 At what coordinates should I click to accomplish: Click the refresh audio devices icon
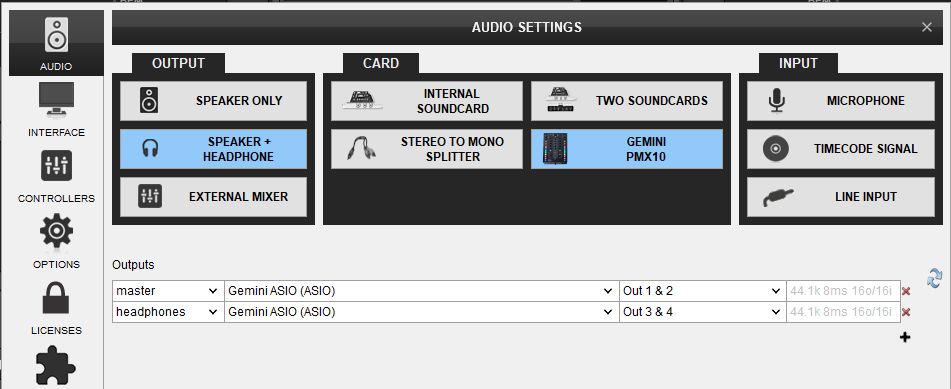935,277
